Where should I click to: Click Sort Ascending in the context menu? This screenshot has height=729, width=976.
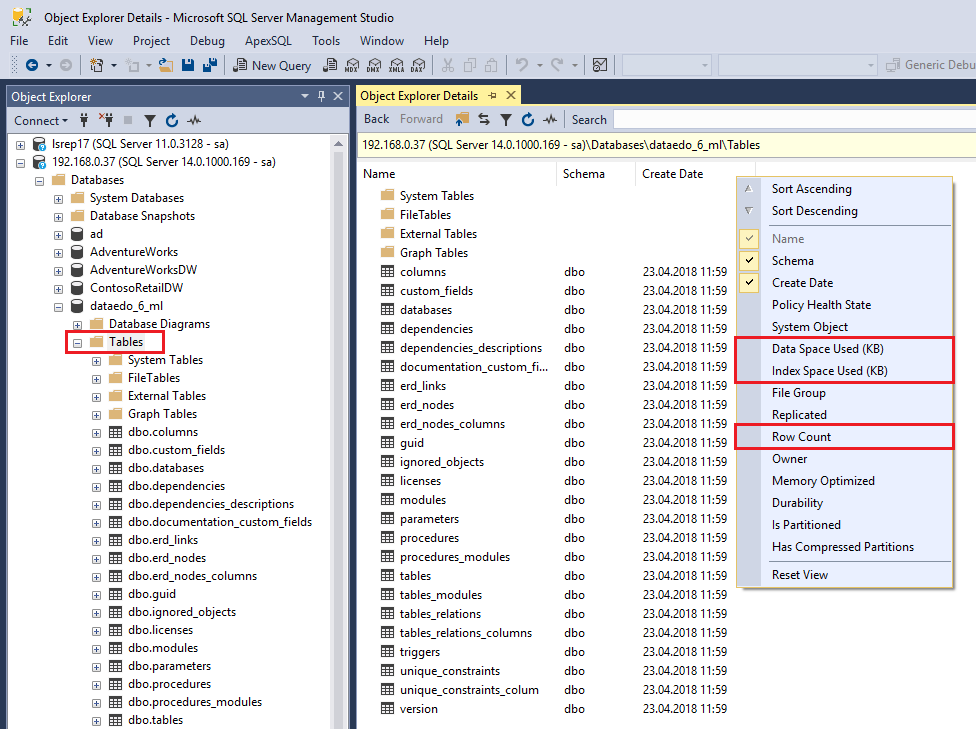tap(814, 188)
